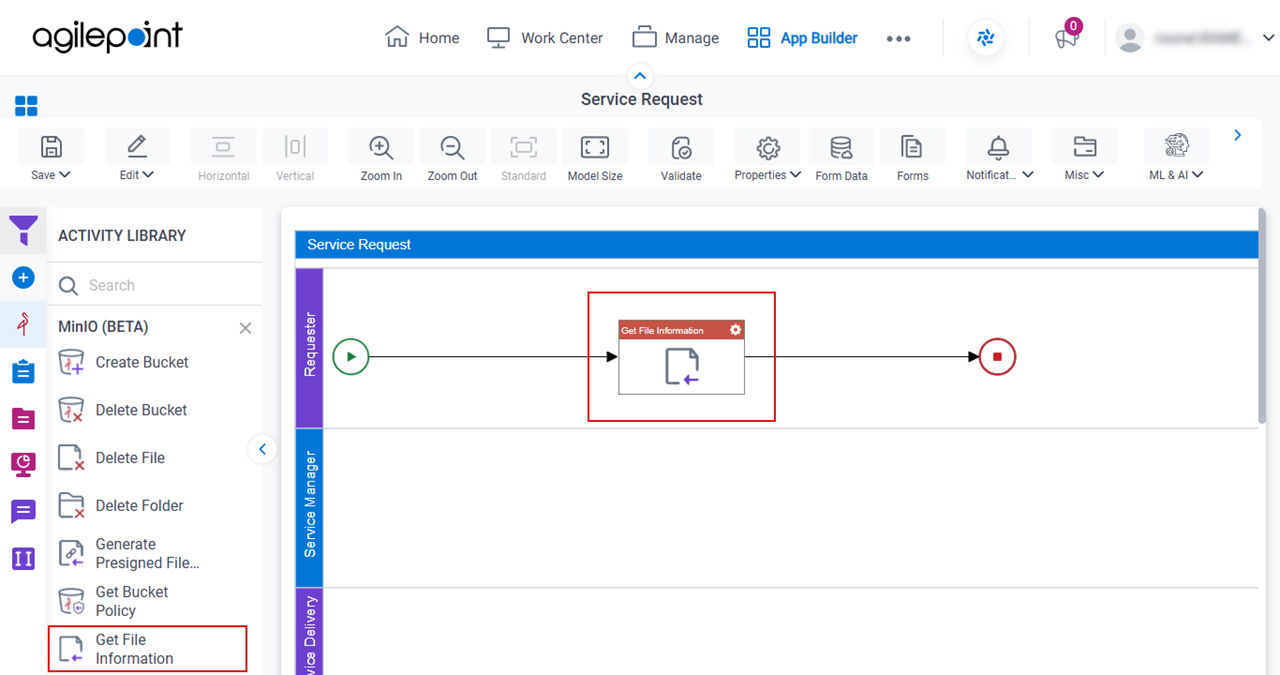1280x675 pixels.
Task: Open the ML & AI tool
Action: tap(1176, 147)
